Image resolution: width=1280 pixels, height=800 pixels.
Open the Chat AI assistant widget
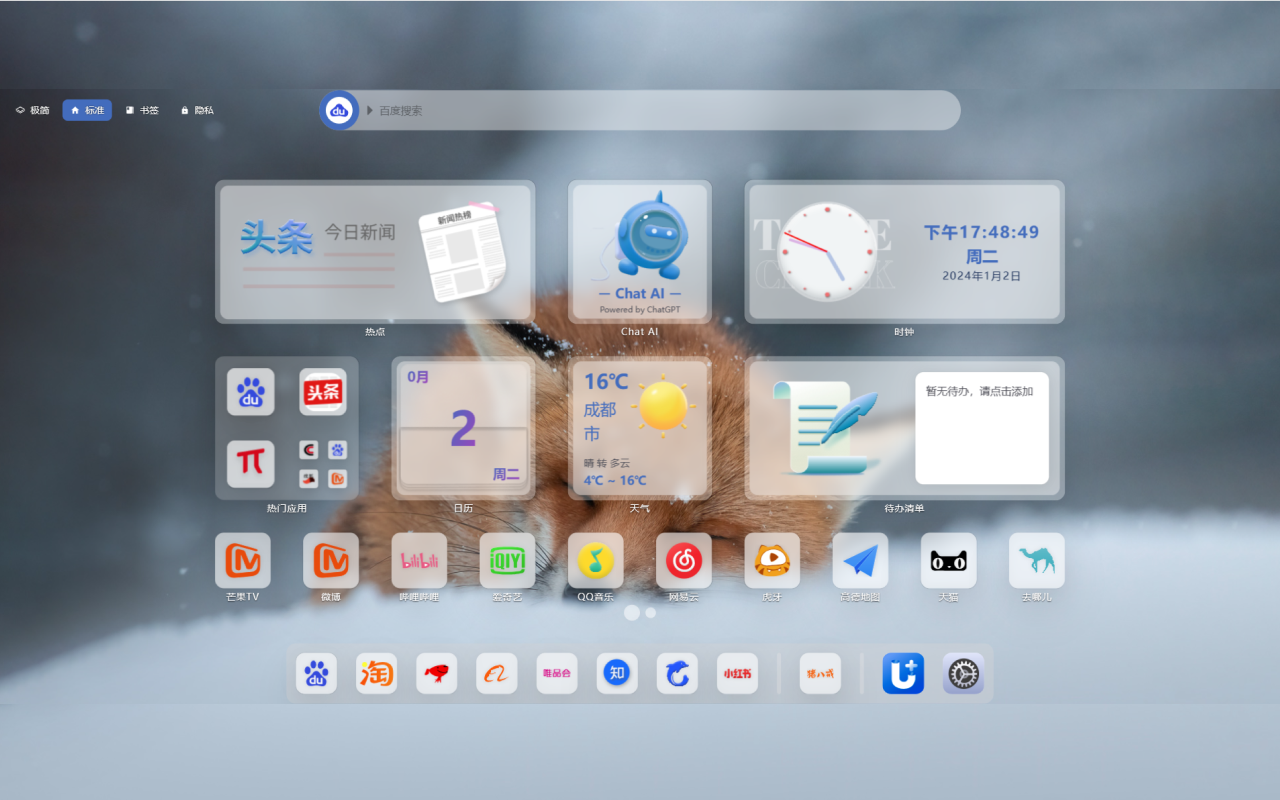639,250
